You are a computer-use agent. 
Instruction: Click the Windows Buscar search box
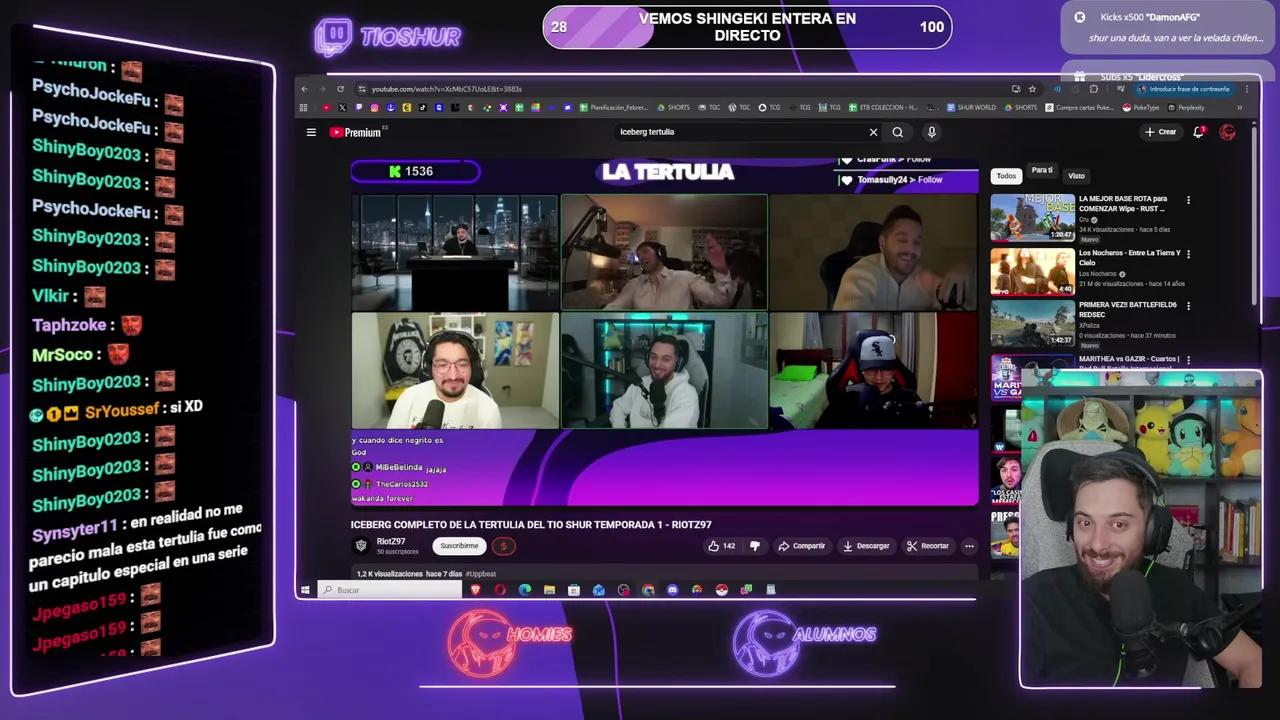pos(390,590)
